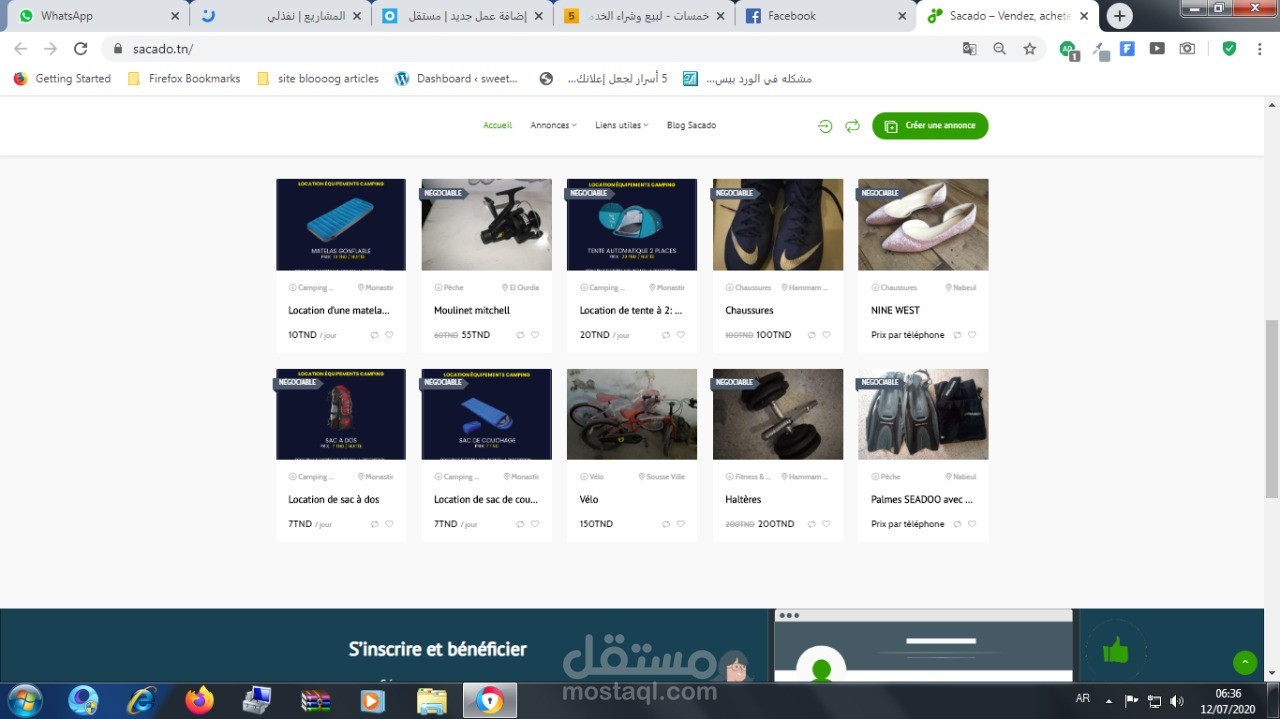Favorite the Haltères listing heart icon
1280x719 pixels.
[826, 524]
